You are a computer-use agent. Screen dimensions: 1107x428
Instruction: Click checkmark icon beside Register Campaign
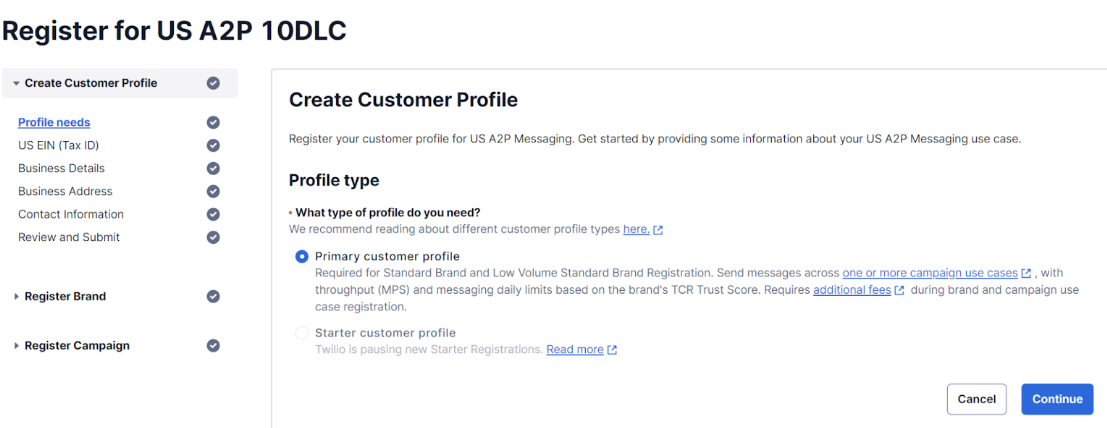[x=213, y=346]
